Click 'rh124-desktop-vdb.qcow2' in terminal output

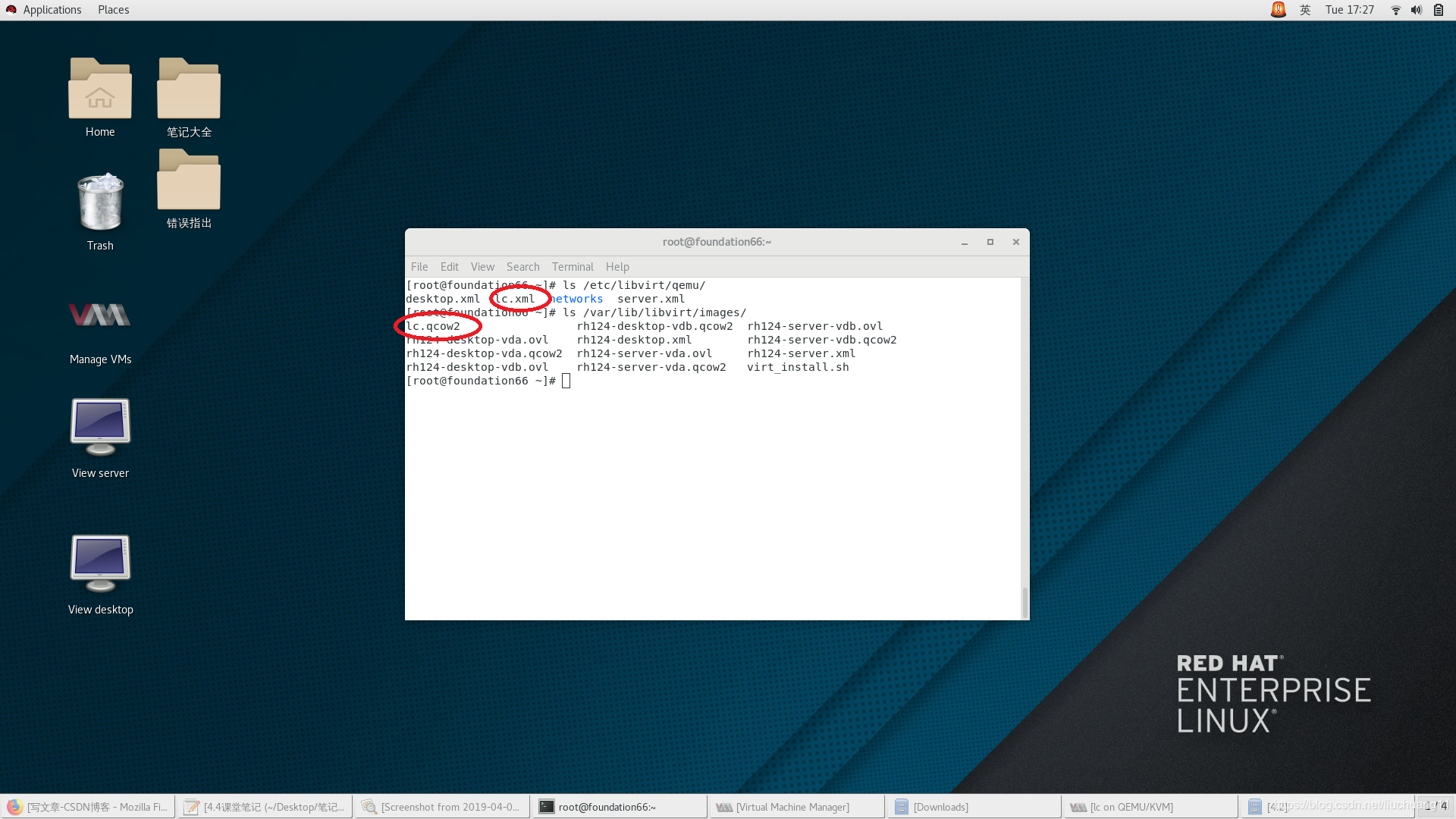click(654, 326)
